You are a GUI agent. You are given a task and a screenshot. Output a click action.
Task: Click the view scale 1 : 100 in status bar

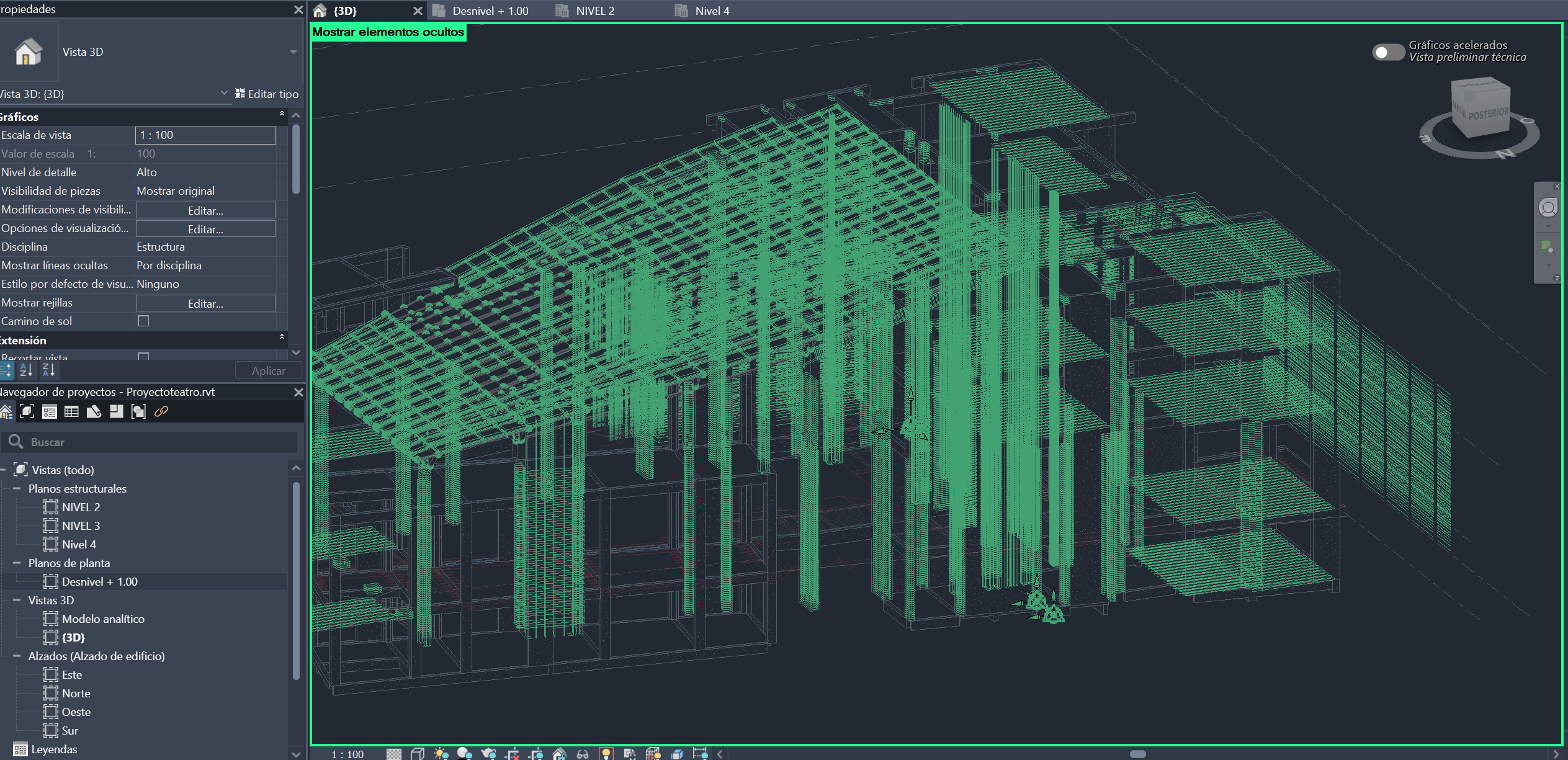click(347, 754)
